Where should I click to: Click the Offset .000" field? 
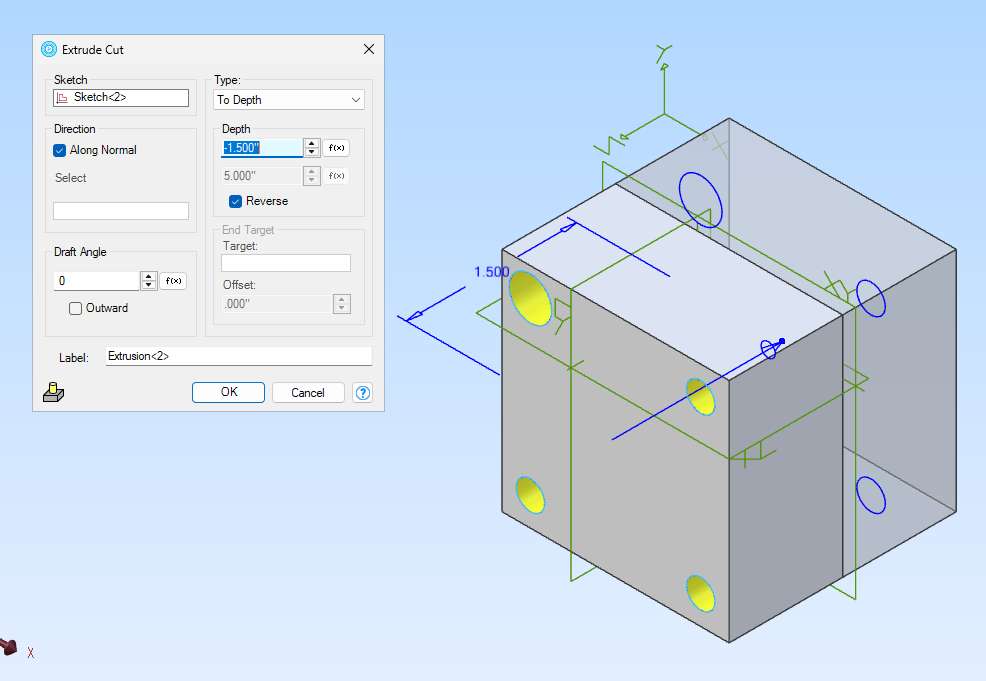pos(277,304)
